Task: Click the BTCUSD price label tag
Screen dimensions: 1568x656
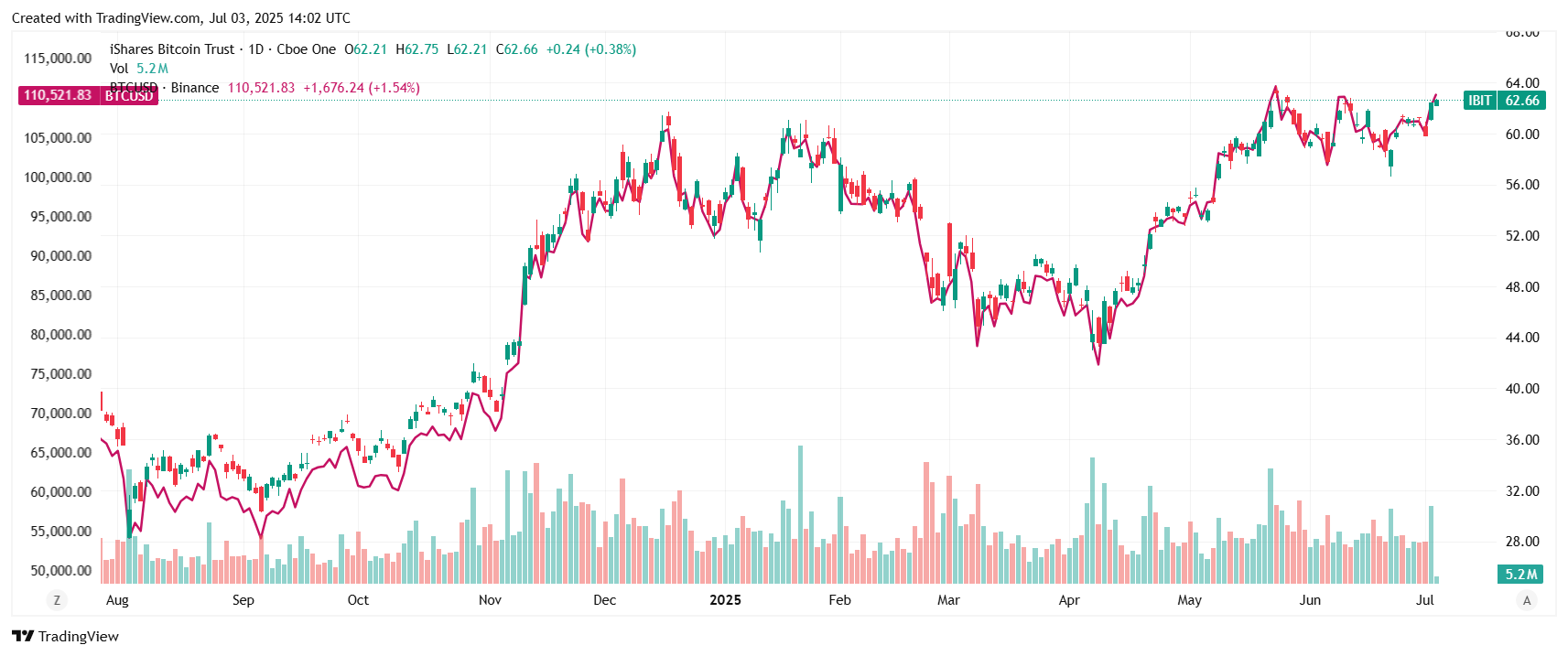Action: (129, 96)
